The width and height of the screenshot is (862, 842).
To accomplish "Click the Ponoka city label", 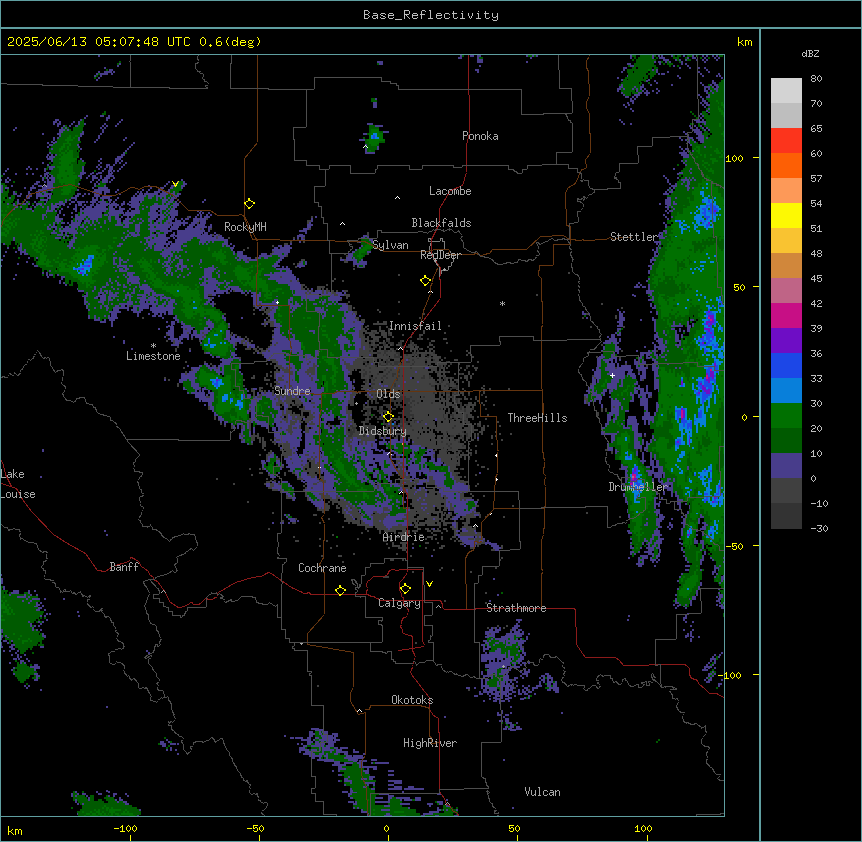I will click(480, 136).
